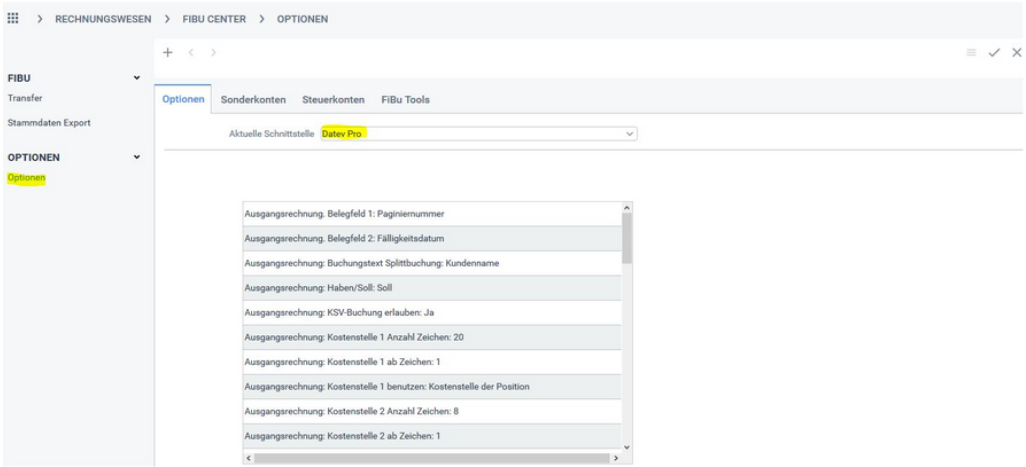Screen dimensions: 1026x467
Task: Click the RECHNUNGSWESEN breadcrumb
Action: [x=103, y=19]
